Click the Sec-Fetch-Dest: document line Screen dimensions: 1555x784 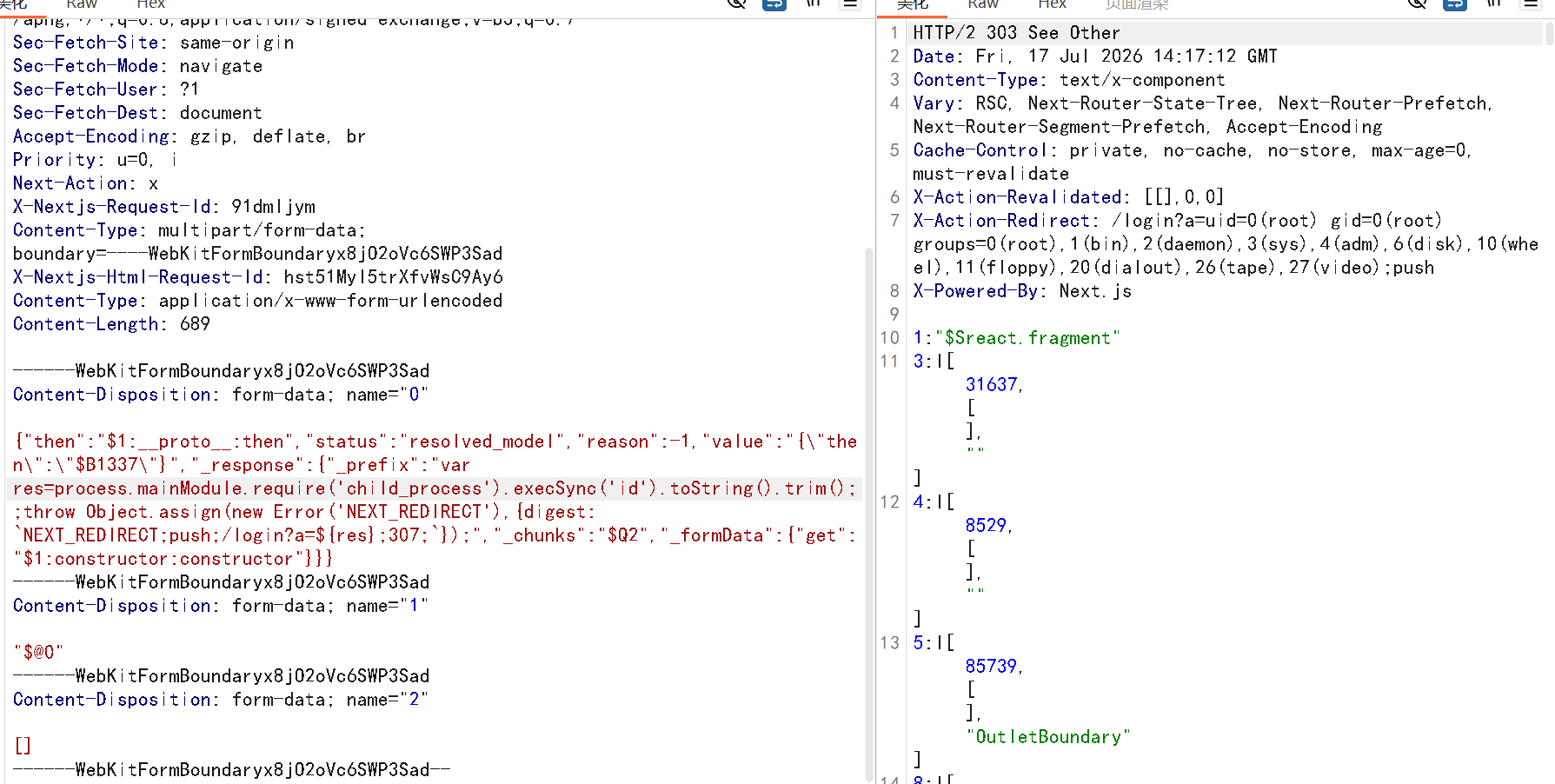click(x=137, y=113)
